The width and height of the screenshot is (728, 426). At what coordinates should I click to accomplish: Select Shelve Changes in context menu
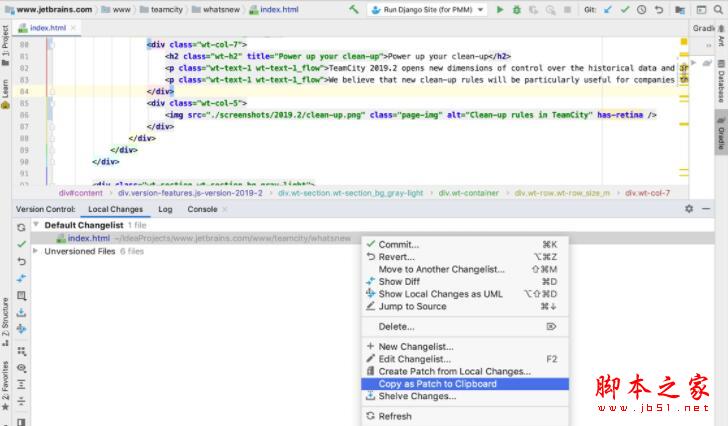coord(417,396)
